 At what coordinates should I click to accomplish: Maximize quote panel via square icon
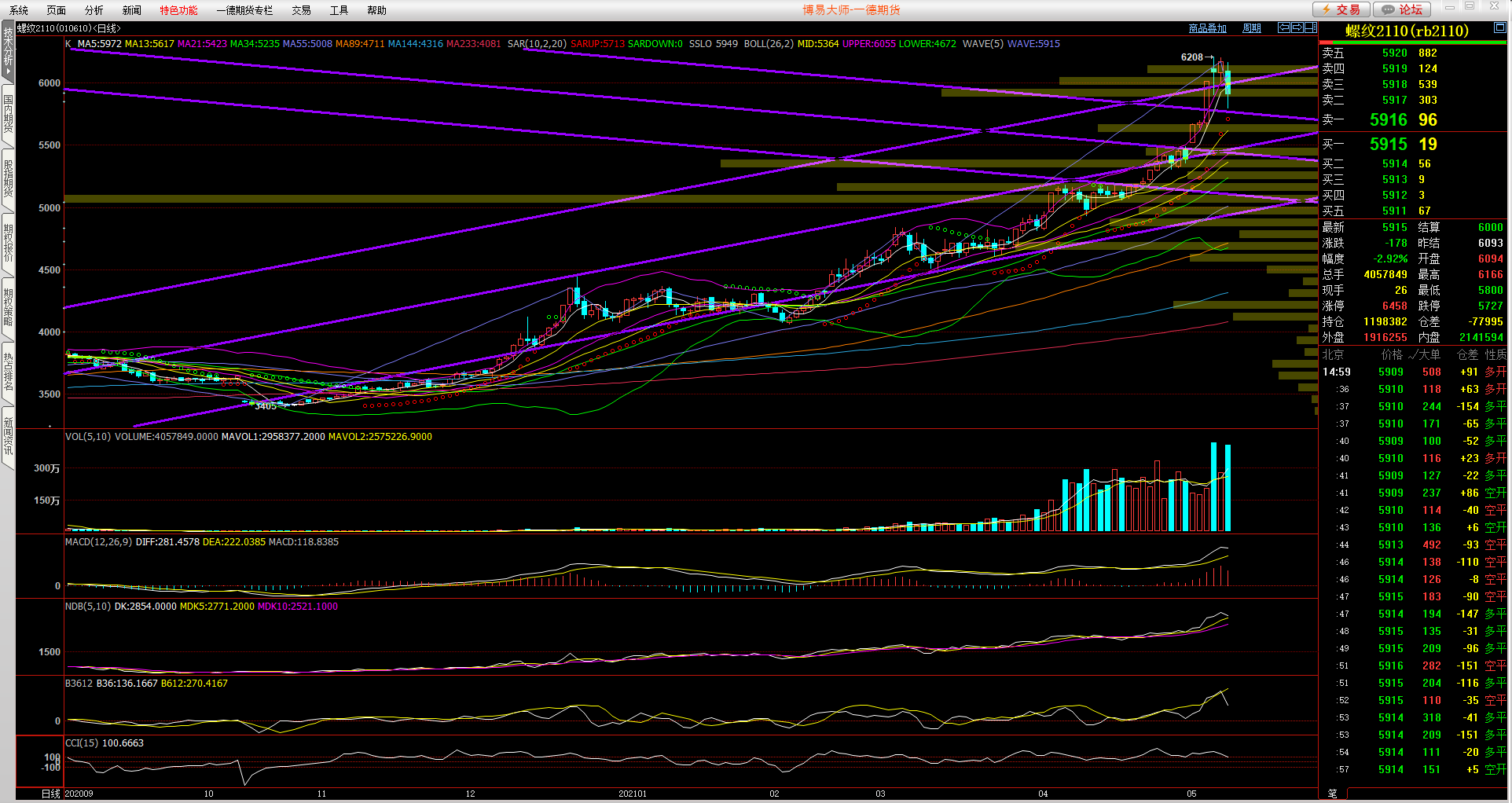(x=1499, y=27)
